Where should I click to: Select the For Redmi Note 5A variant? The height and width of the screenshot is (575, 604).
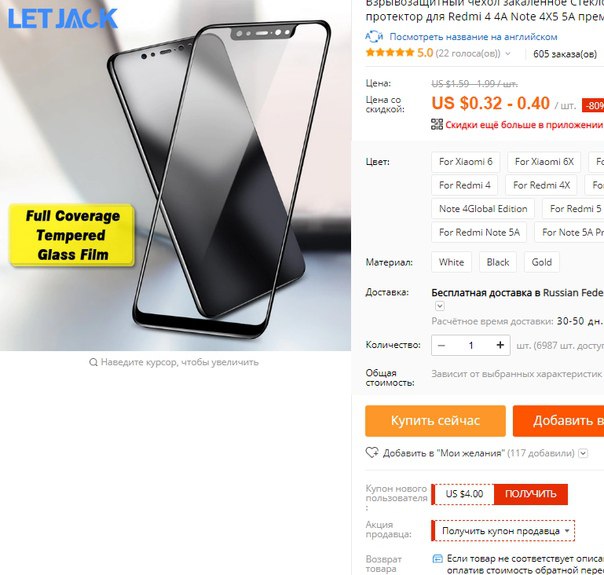click(x=479, y=232)
